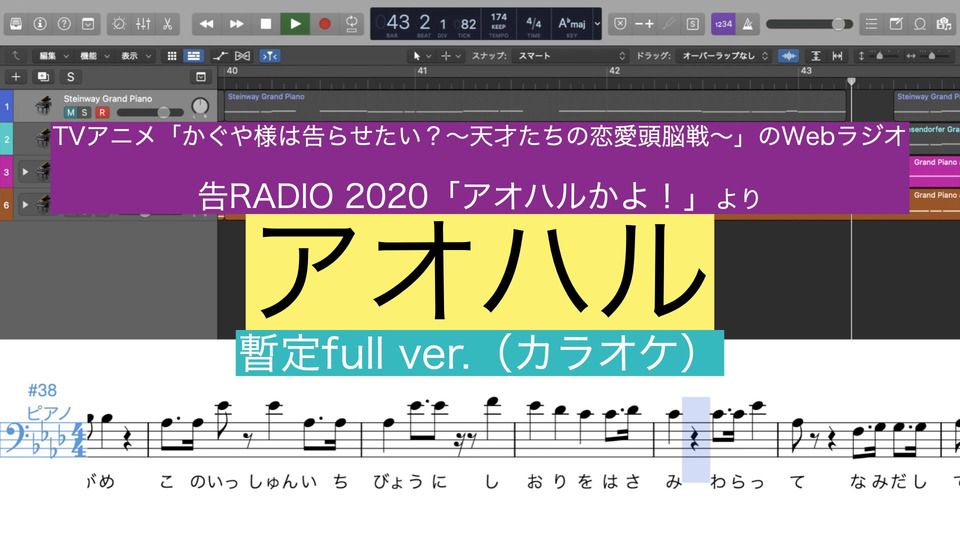The image size is (960, 540).
Task: Toggle the Flex button
Action: (242, 56)
